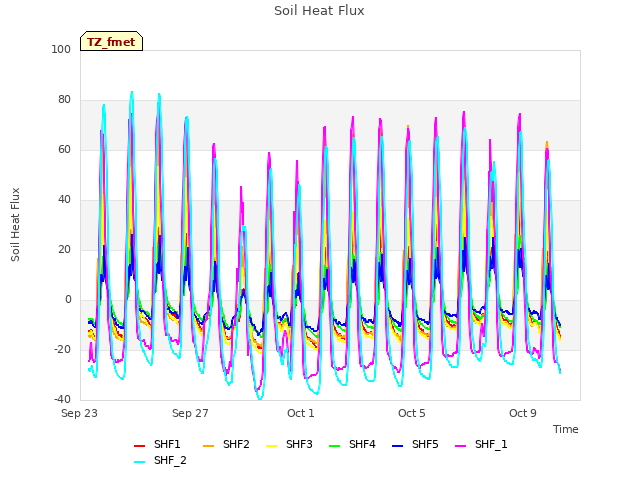Click the magenta SHF_1 legend color marker

(460, 446)
